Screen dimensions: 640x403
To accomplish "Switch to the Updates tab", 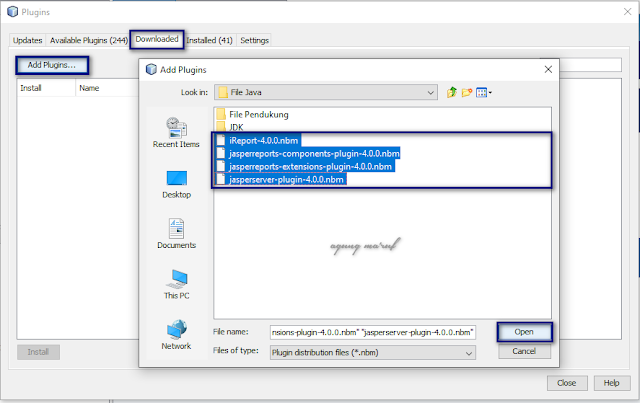I will [27, 40].
